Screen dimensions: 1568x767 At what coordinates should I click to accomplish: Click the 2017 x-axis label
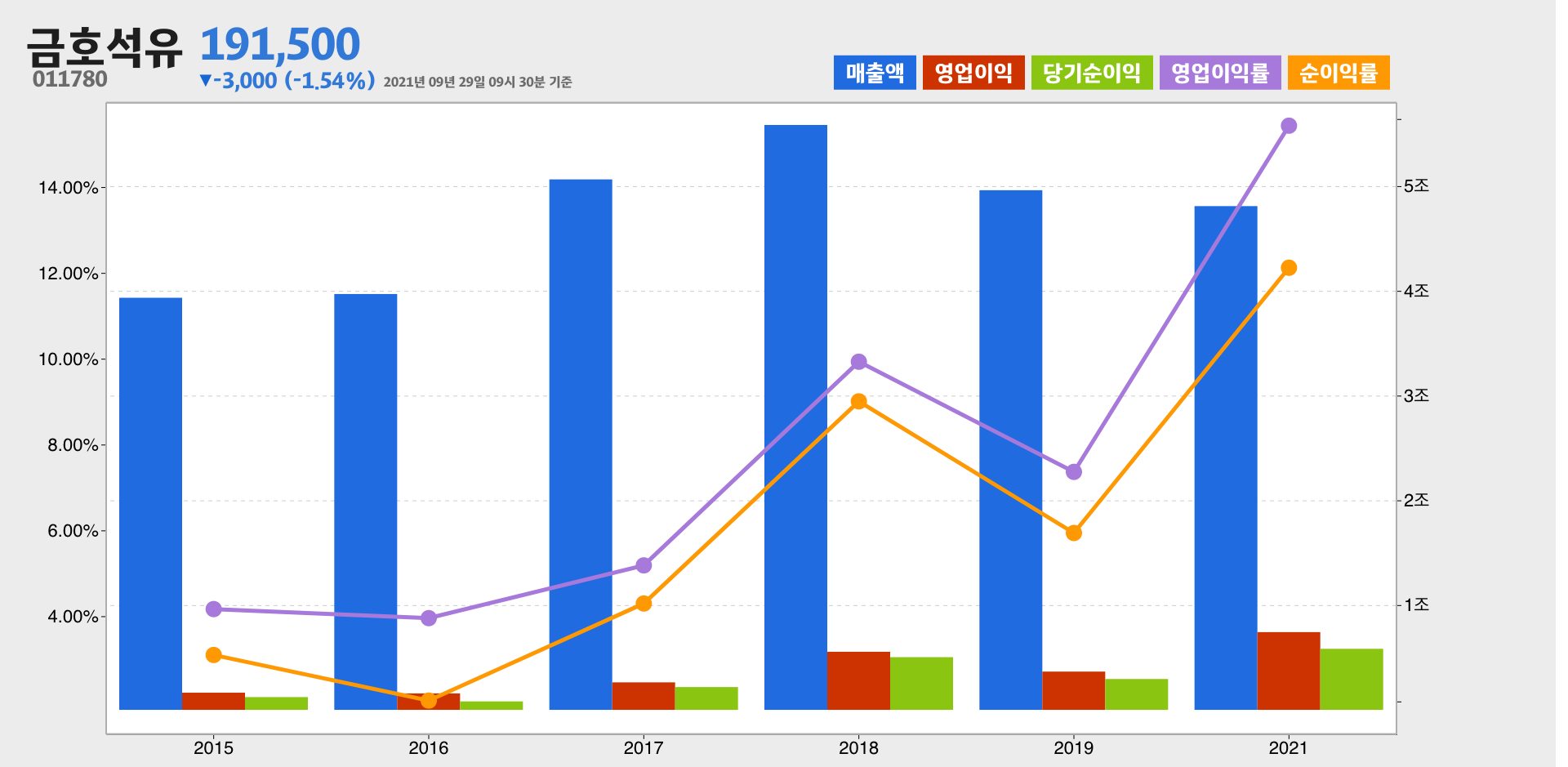click(x=644, y=748)
